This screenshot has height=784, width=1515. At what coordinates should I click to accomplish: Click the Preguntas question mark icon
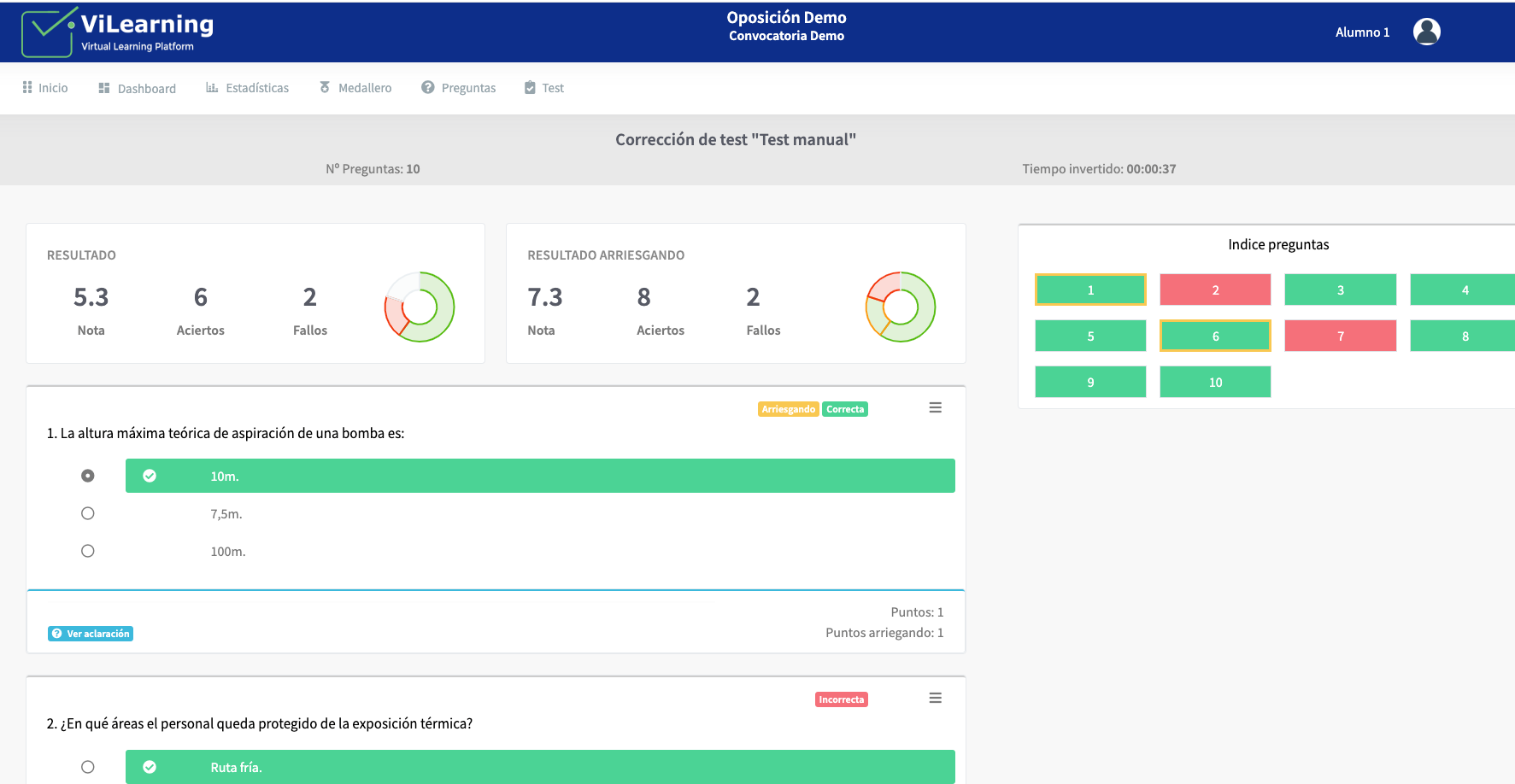tap(428, 88)
